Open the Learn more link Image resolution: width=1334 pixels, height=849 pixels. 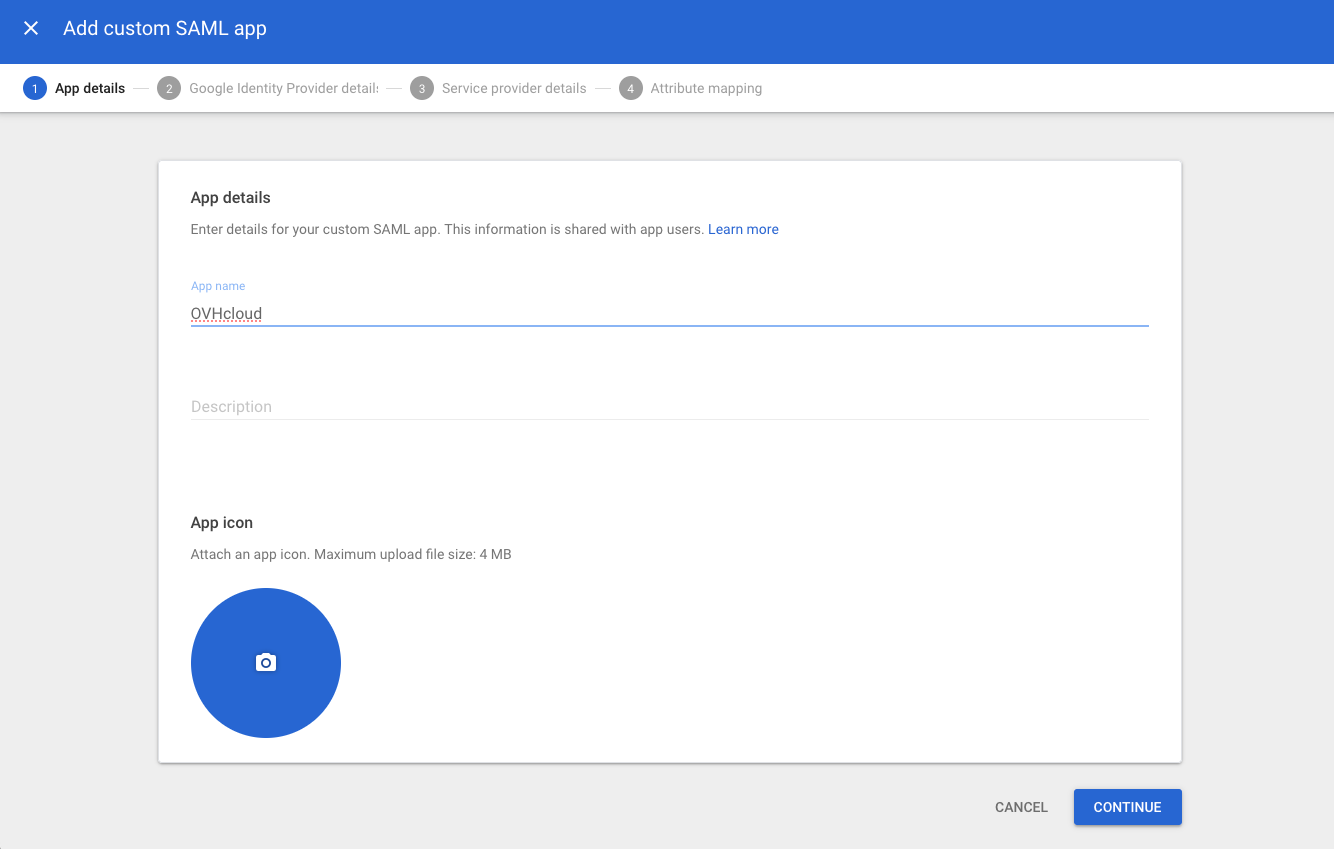pos(743,229)
